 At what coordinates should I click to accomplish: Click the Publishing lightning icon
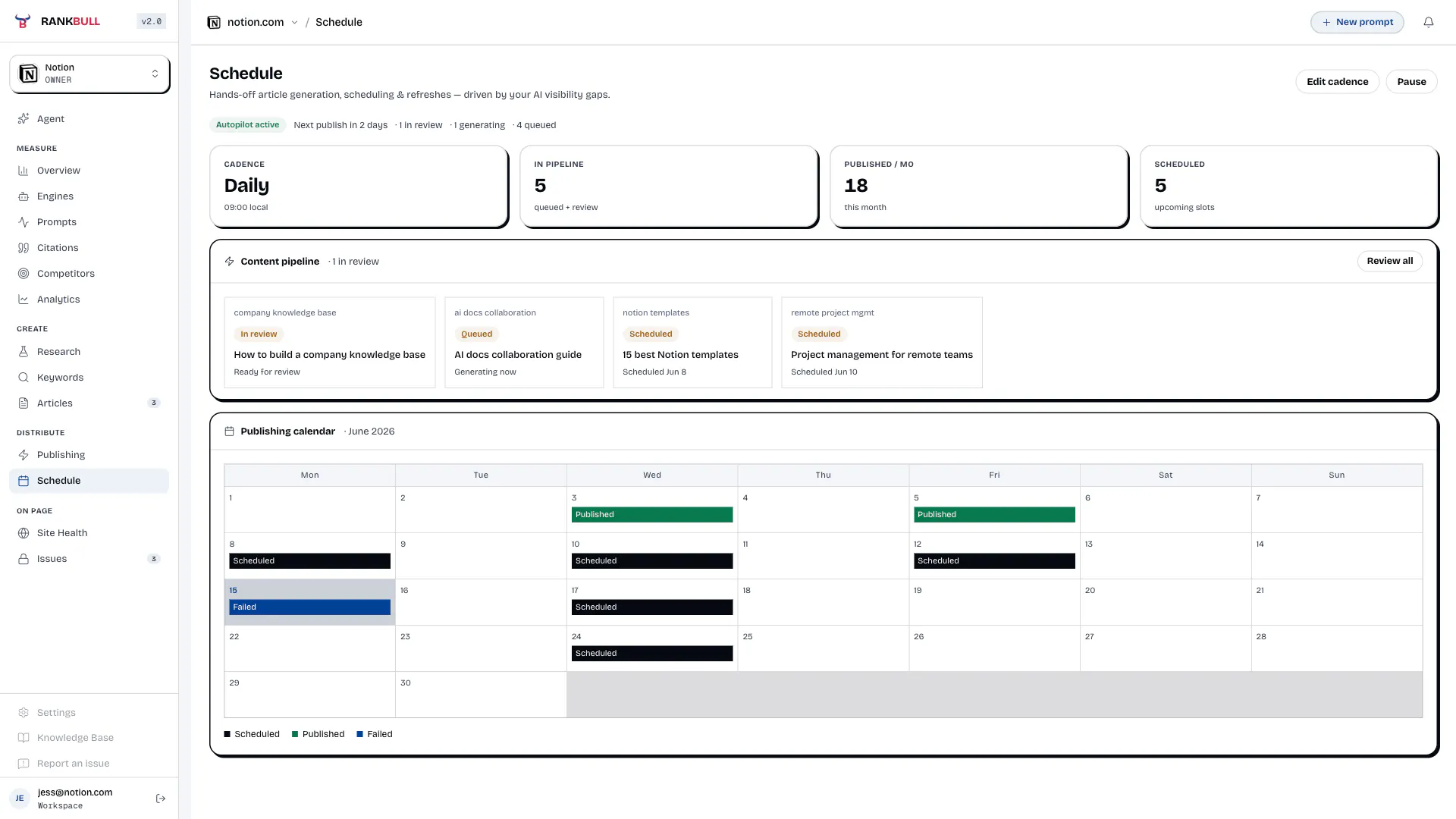tap(24, 455)
